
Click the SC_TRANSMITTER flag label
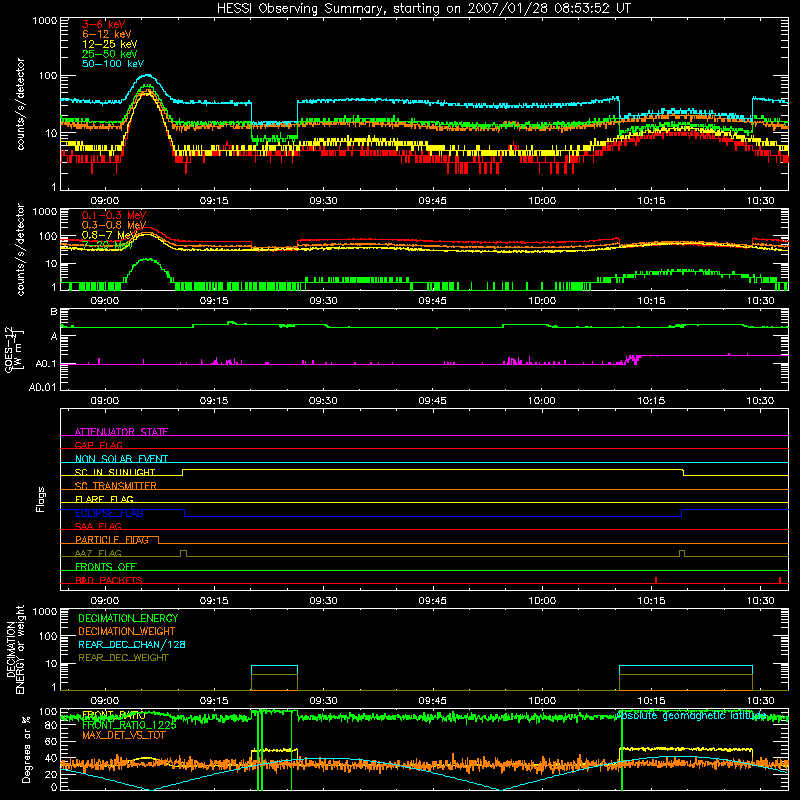tap(115, 486)
